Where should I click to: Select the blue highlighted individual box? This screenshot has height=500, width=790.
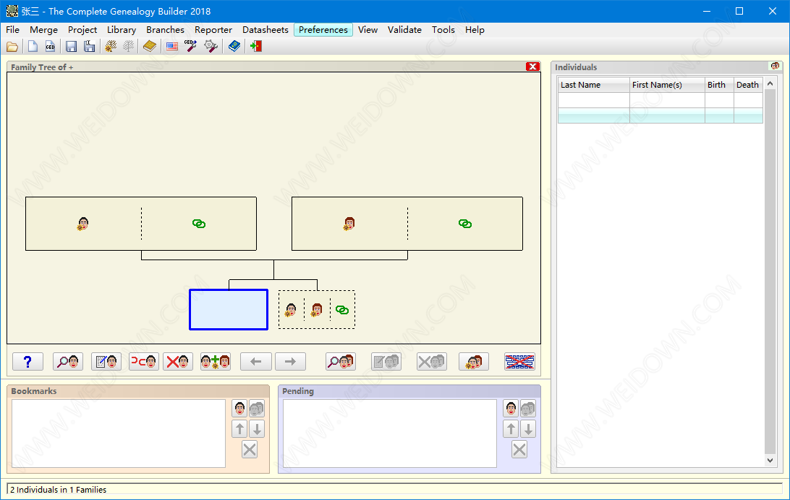(229, 309)
